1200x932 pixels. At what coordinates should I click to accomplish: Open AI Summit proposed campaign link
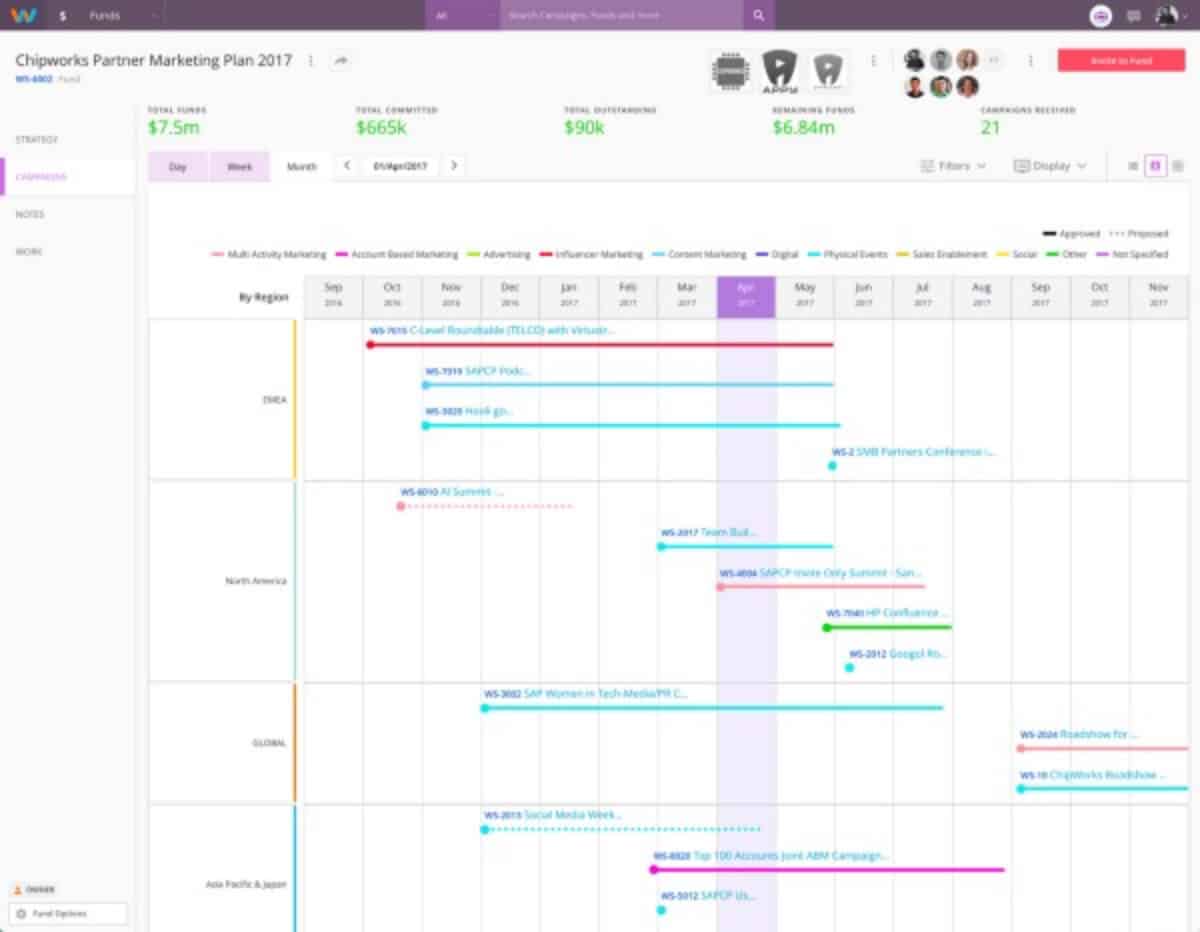click(452, 492)
